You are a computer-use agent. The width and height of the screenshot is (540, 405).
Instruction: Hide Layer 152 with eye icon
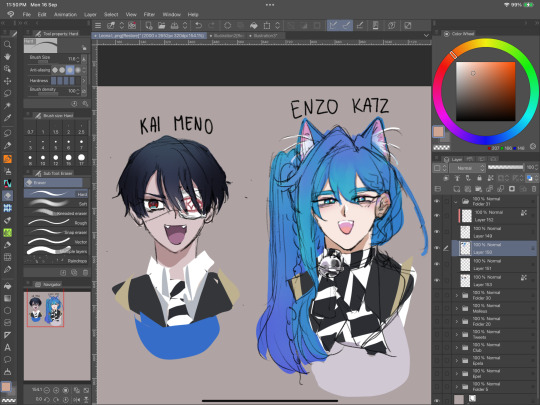(437, 216)
